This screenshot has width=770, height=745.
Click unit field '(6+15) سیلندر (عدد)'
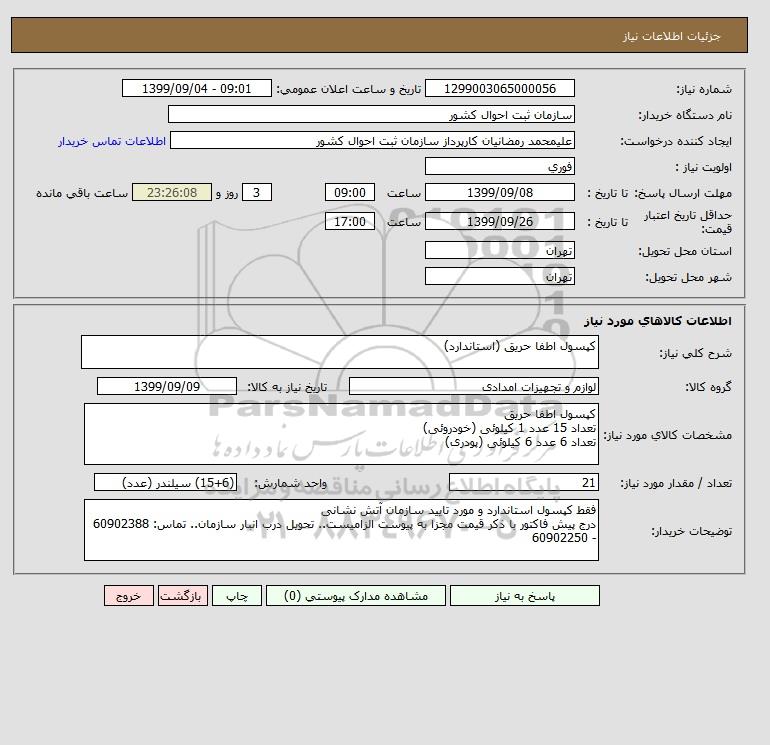tap(165, 483)
